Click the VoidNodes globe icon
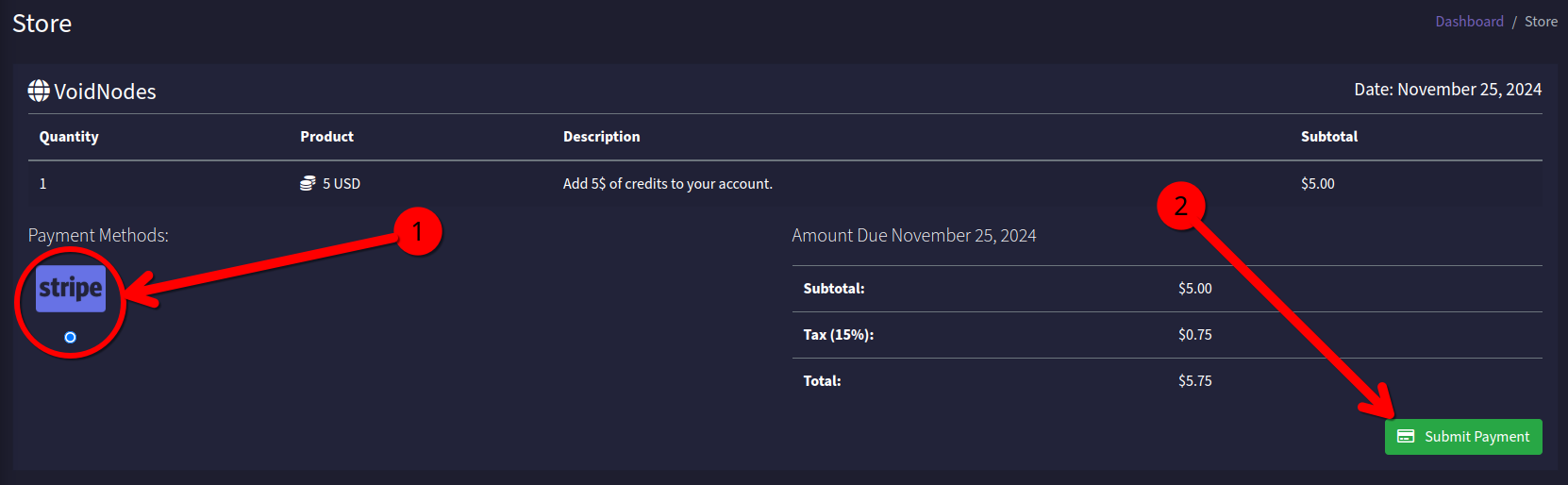Viewport: 1568px width, 485px height. [39, 91]
